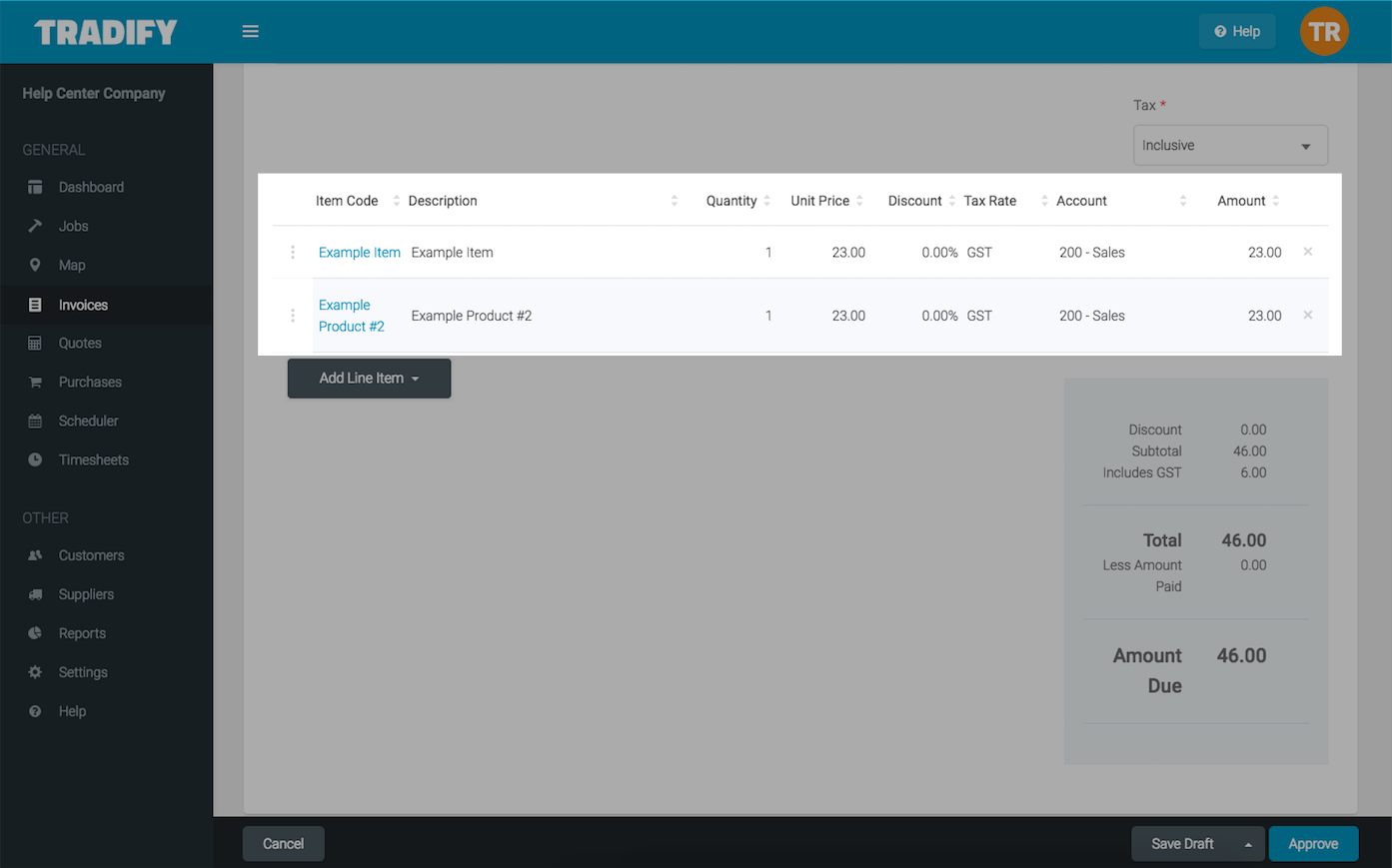
Task: Click the Scheduler calendar icon
Action: [35, 421]
